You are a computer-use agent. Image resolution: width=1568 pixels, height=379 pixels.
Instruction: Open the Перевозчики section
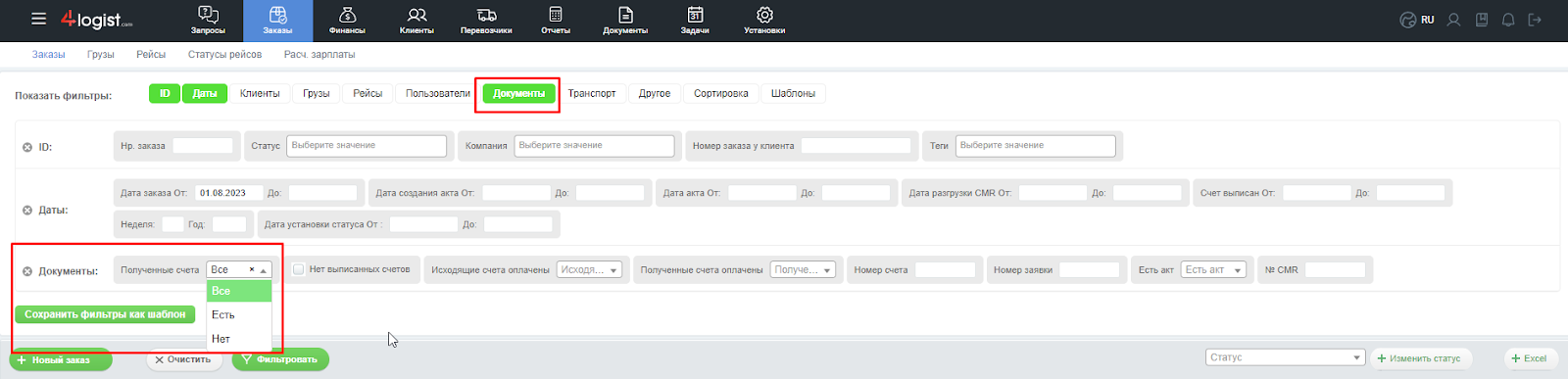click(x=486, y=21)
